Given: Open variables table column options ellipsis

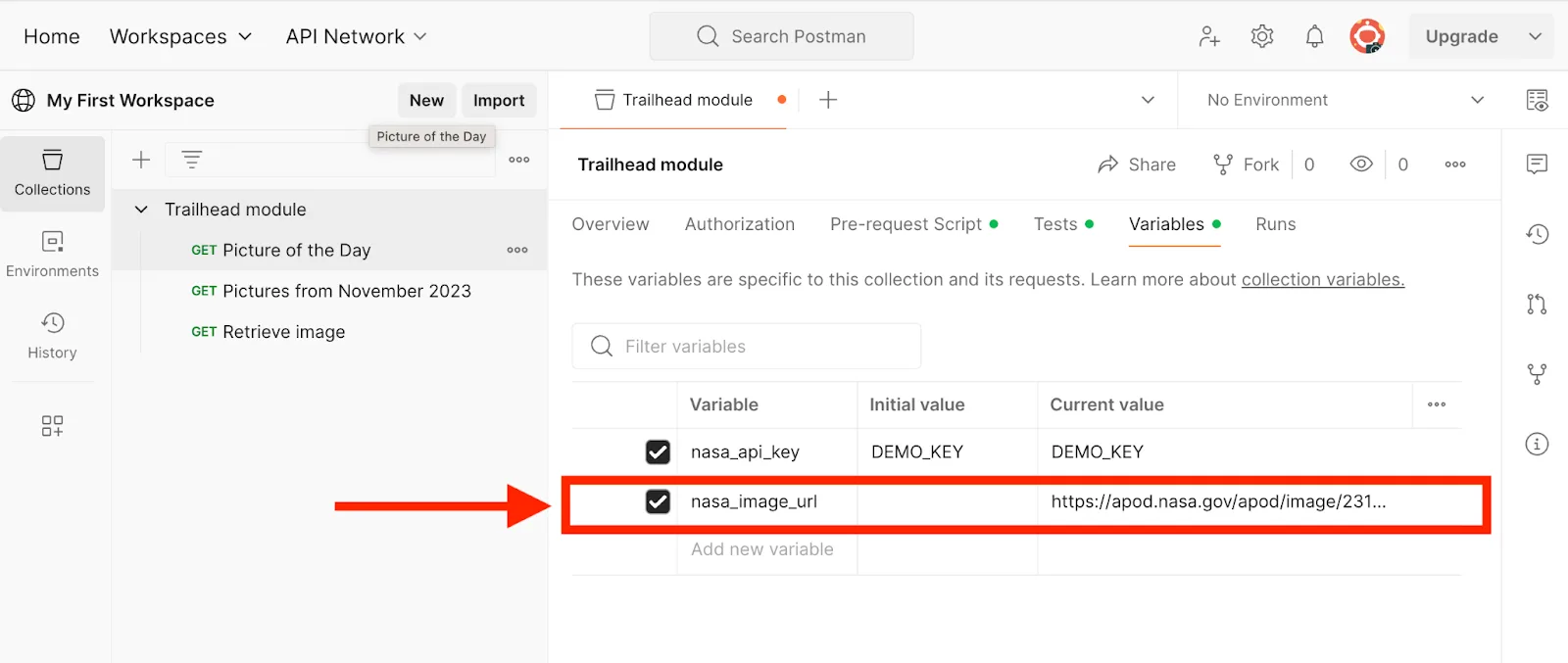Looking at the screenshot, I should (1437, 404).
